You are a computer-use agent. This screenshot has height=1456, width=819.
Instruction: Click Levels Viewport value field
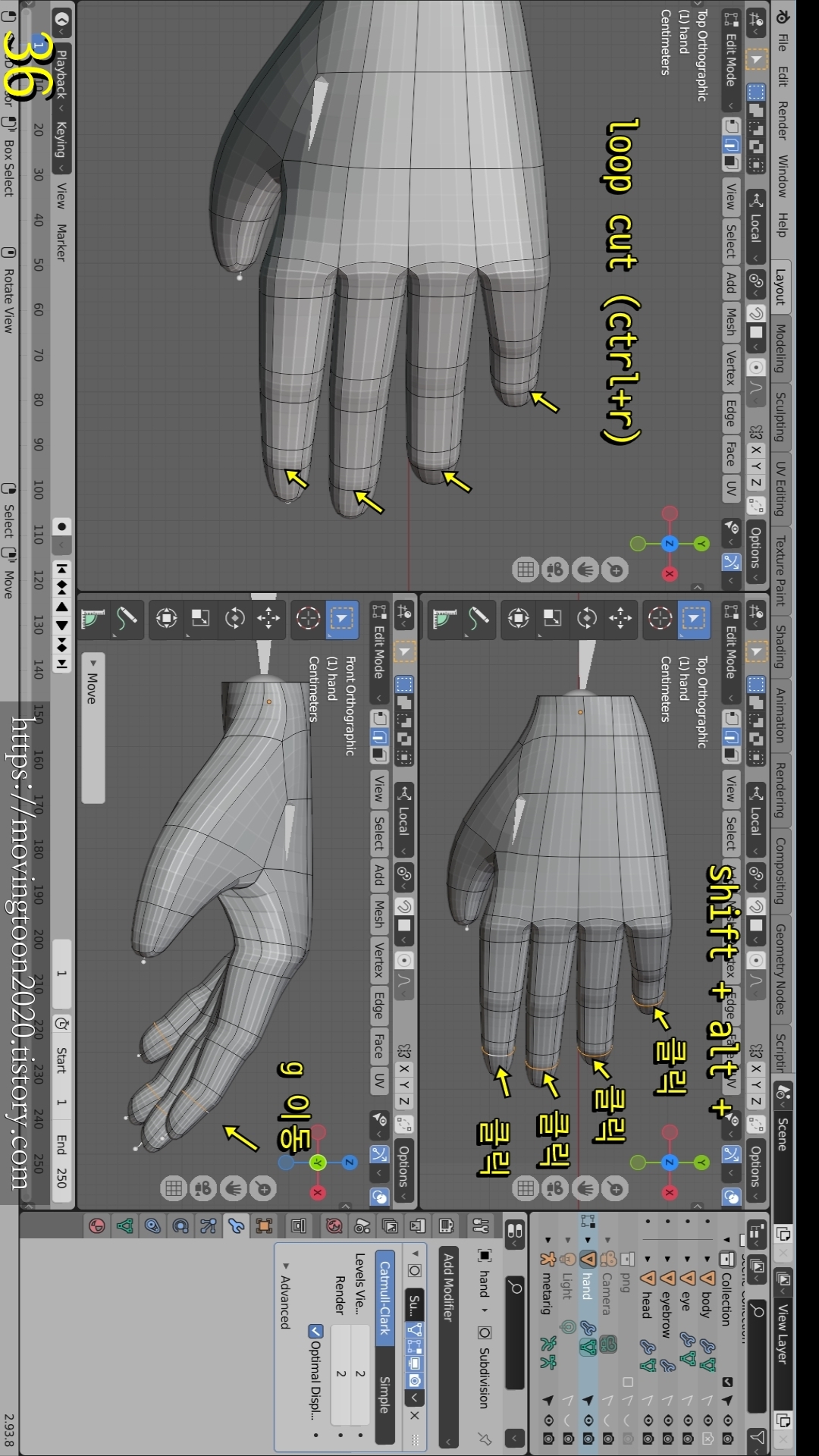point(360,1373)
